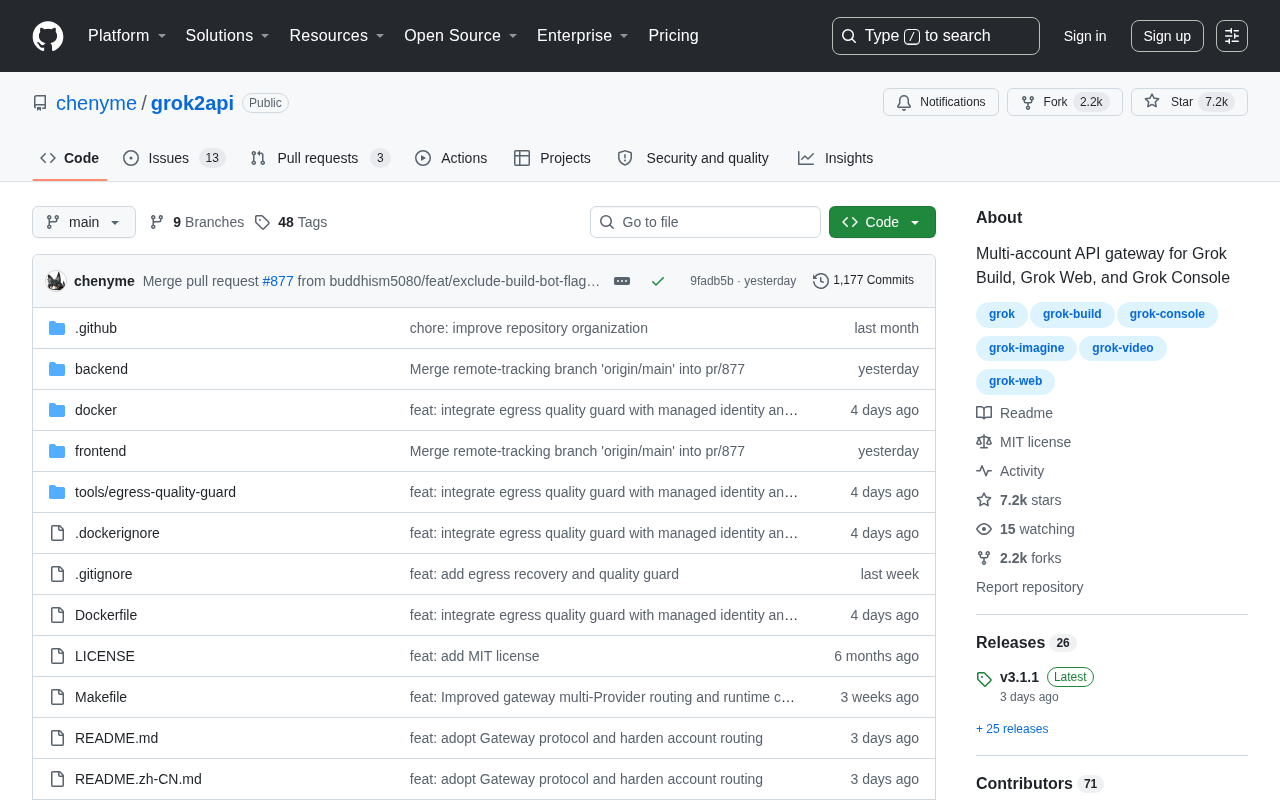Click the eye icon beside watching
1280x800 pixels.
pyautogui.click(x=984, y=529)
